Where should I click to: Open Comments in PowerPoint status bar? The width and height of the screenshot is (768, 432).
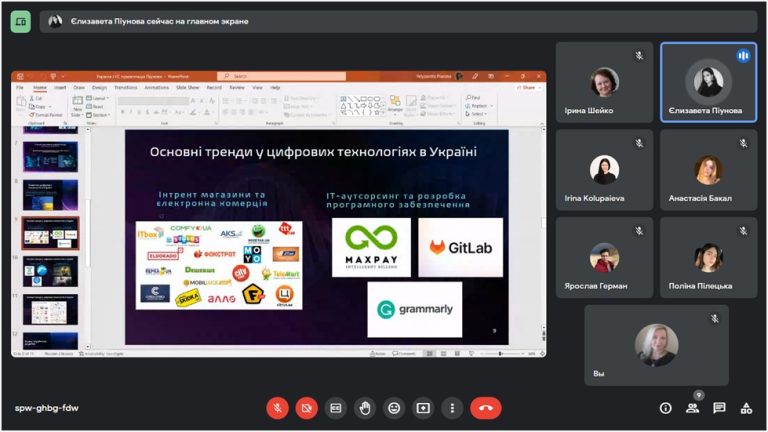pos(404,353)
